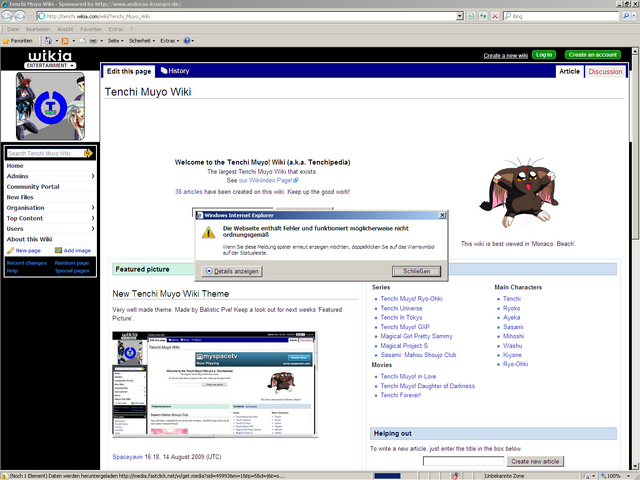Open Special pages link

(72, 271)
